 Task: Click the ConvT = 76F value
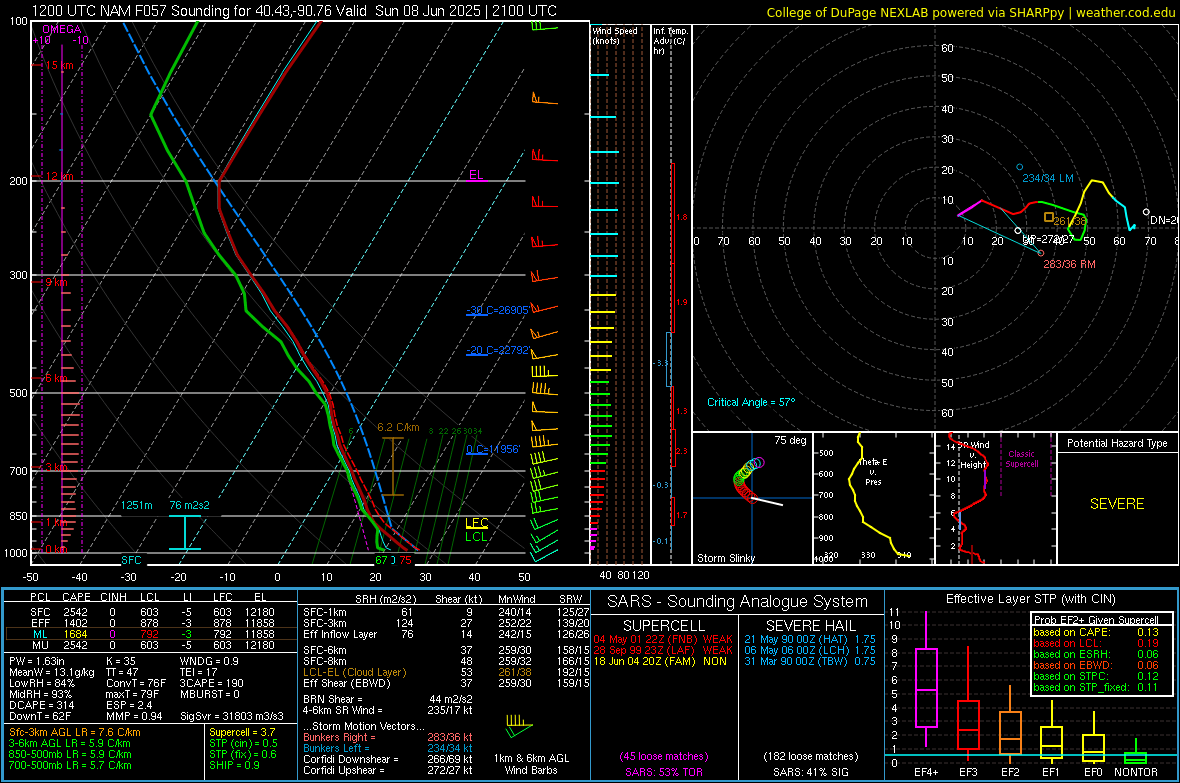(x=136, y=684)
